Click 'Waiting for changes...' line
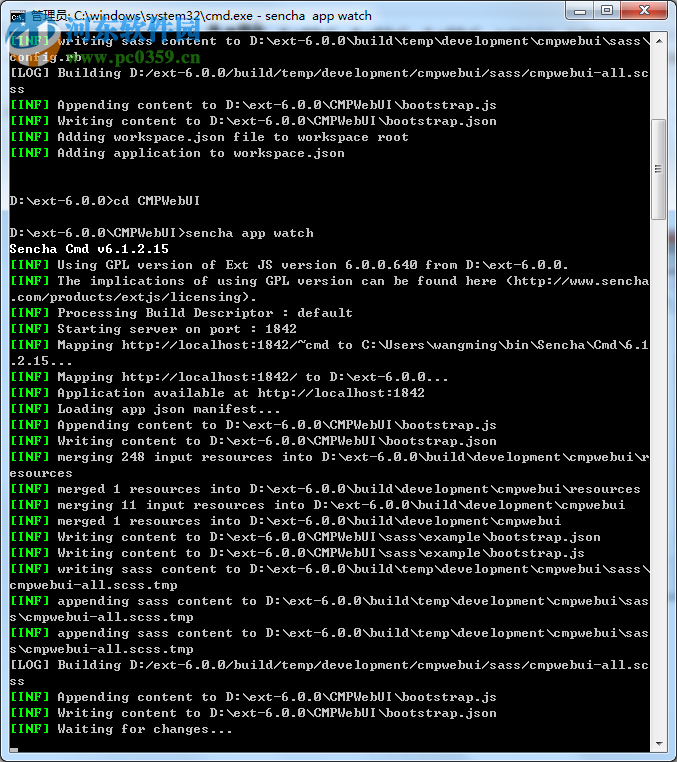The image size is (677, 762). [x=121, y=729]
